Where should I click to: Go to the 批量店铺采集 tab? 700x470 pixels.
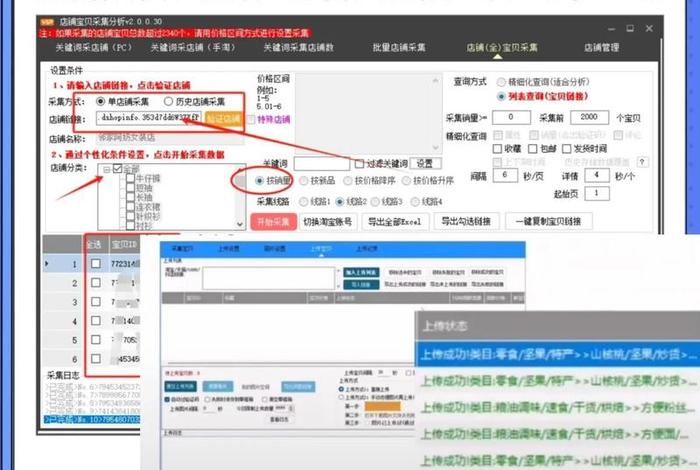pyautogui.click(x=399, y=47)
